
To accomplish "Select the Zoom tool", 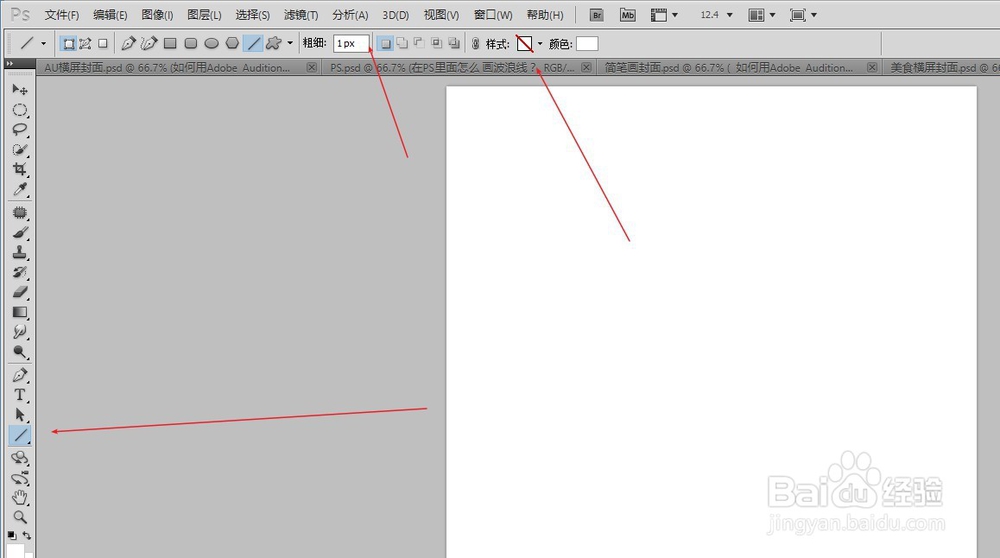I will [x=20, y=517].
